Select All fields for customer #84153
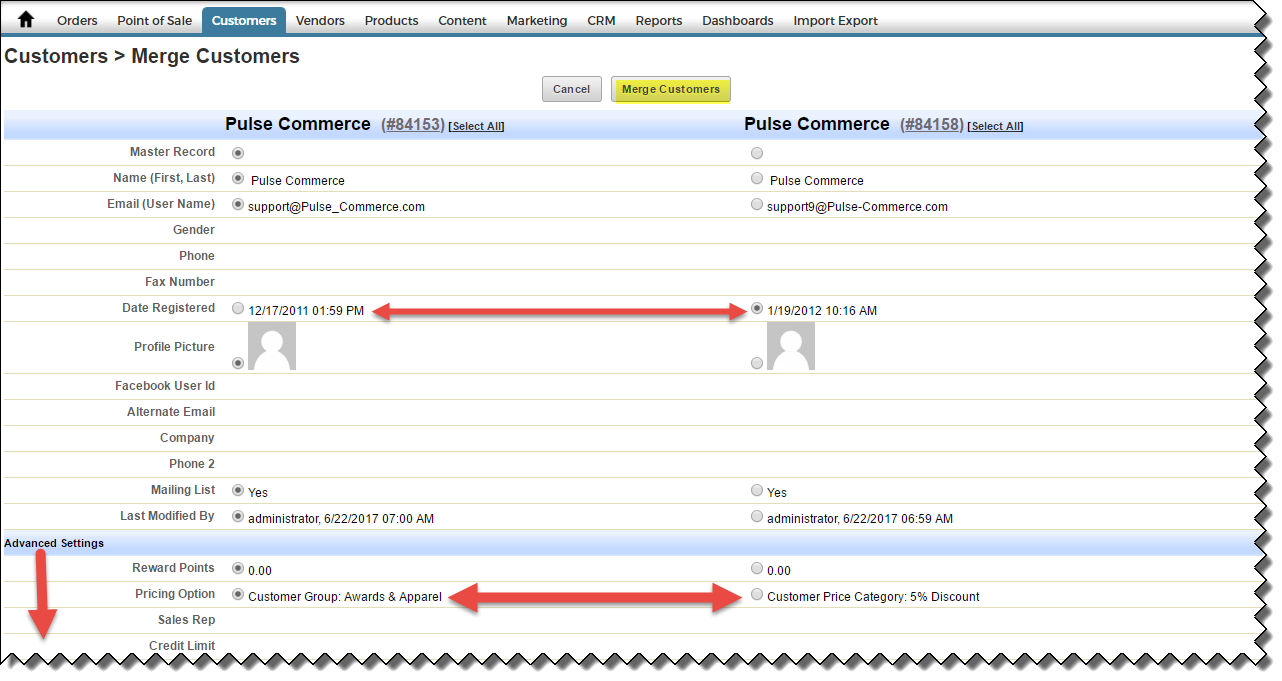 point(476,126)
